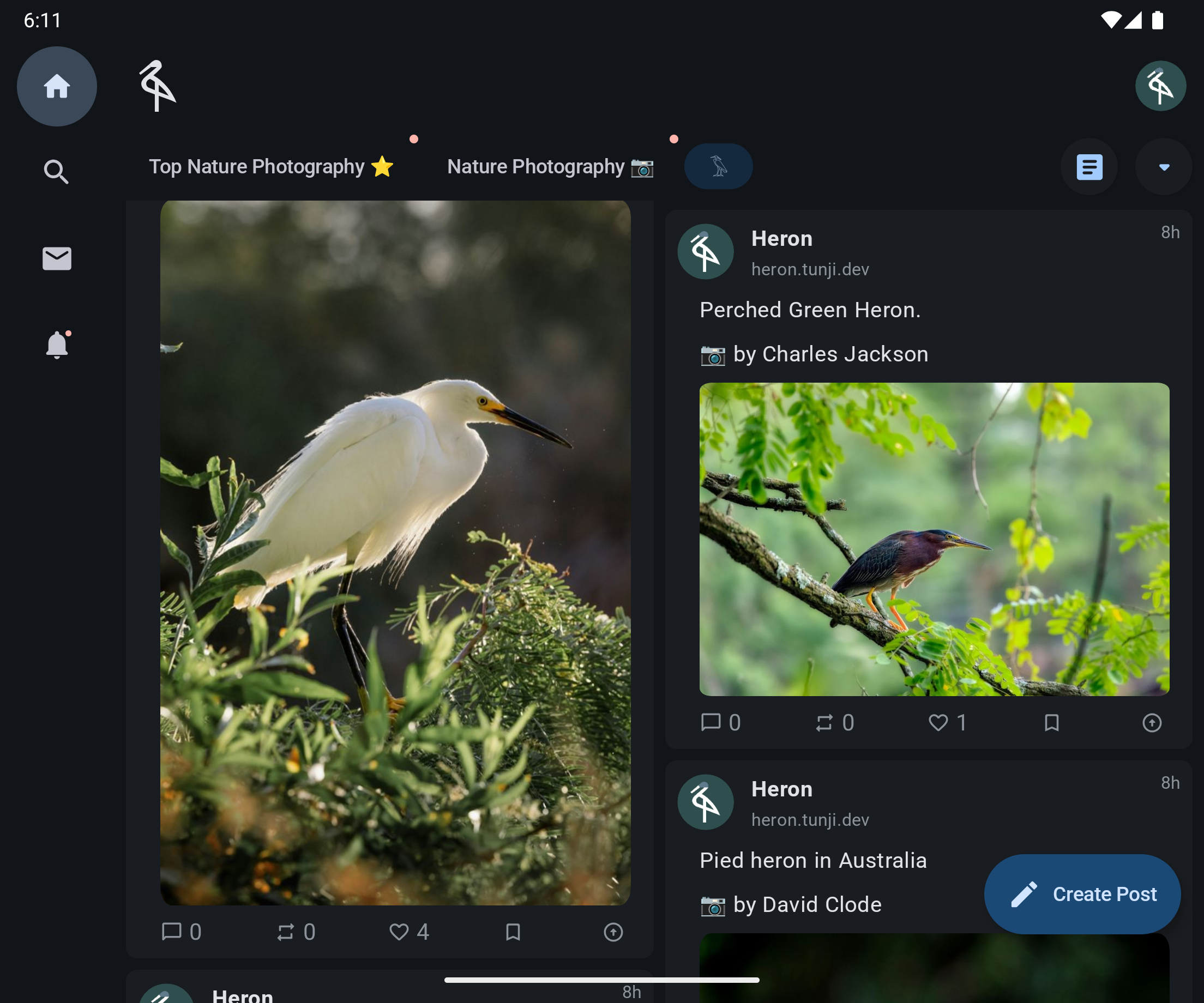This screenshot has height=1003, width=1204.
Task: Expand the dropdown arrow at top right
Action: (1163, 167)
